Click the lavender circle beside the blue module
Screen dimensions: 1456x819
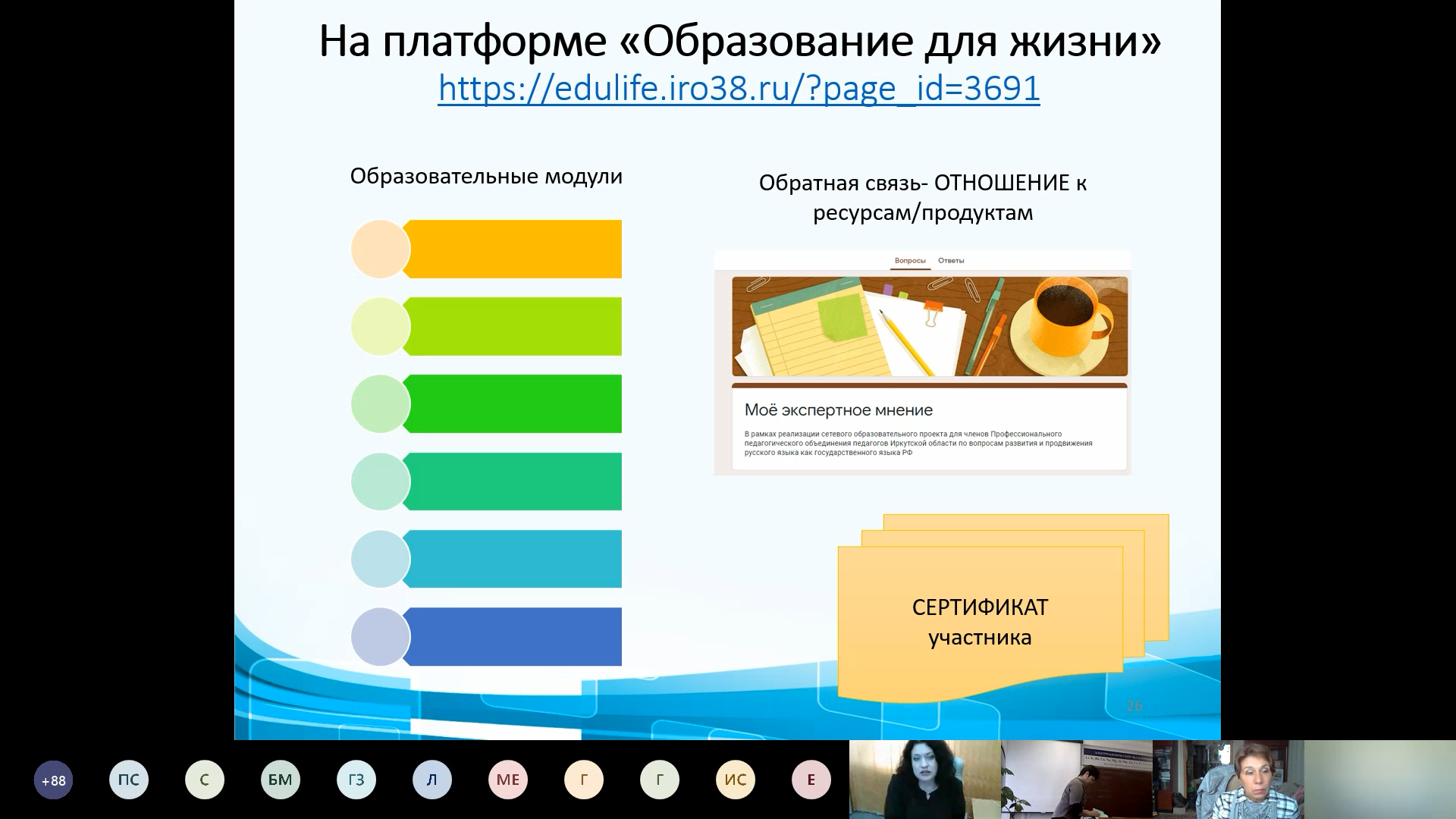click(381, 636)
